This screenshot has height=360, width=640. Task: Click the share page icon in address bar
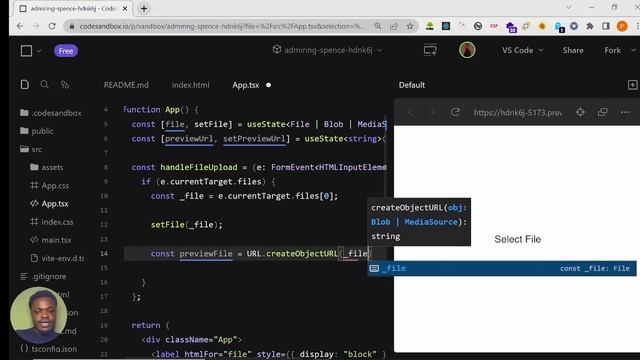point(394,26)
